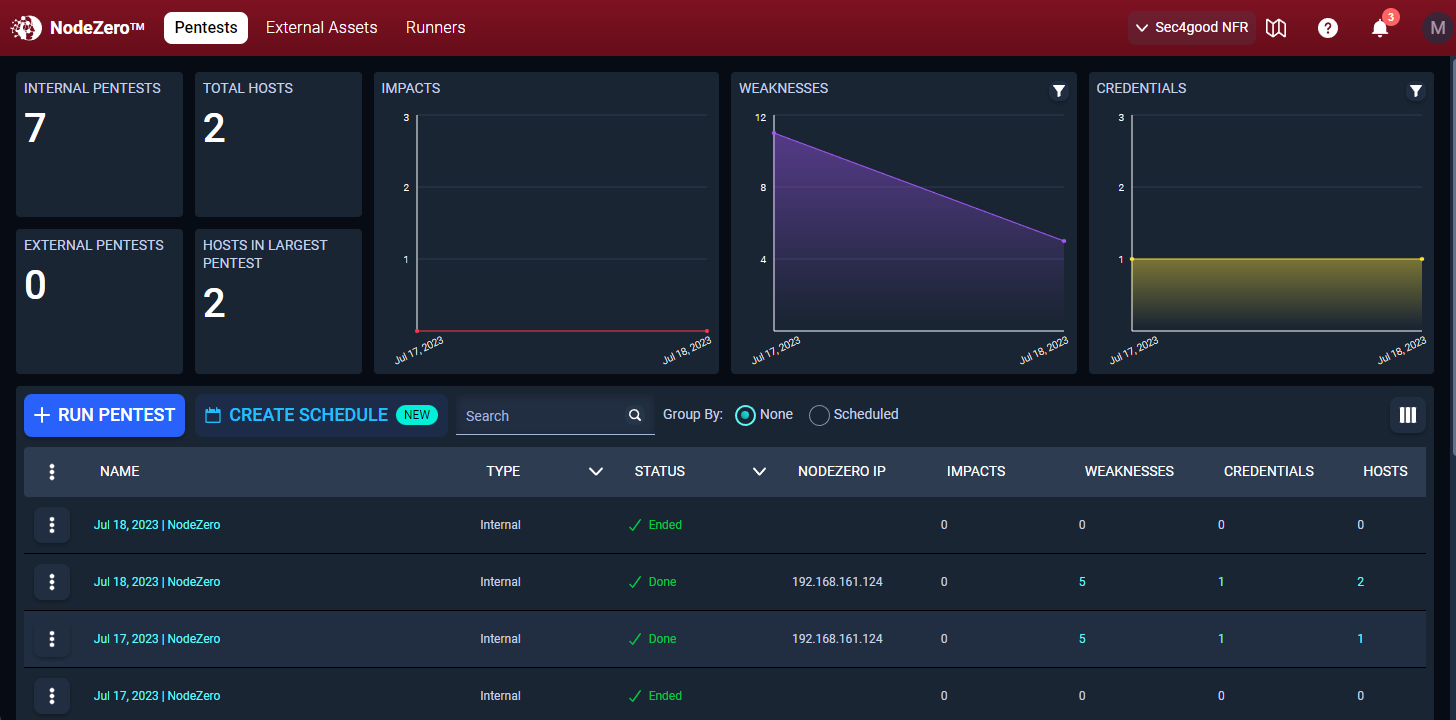This screenshot has width=1456, height=720.
Task: Select the Scheduled group-by radio
Action: [x=819, y=415]
